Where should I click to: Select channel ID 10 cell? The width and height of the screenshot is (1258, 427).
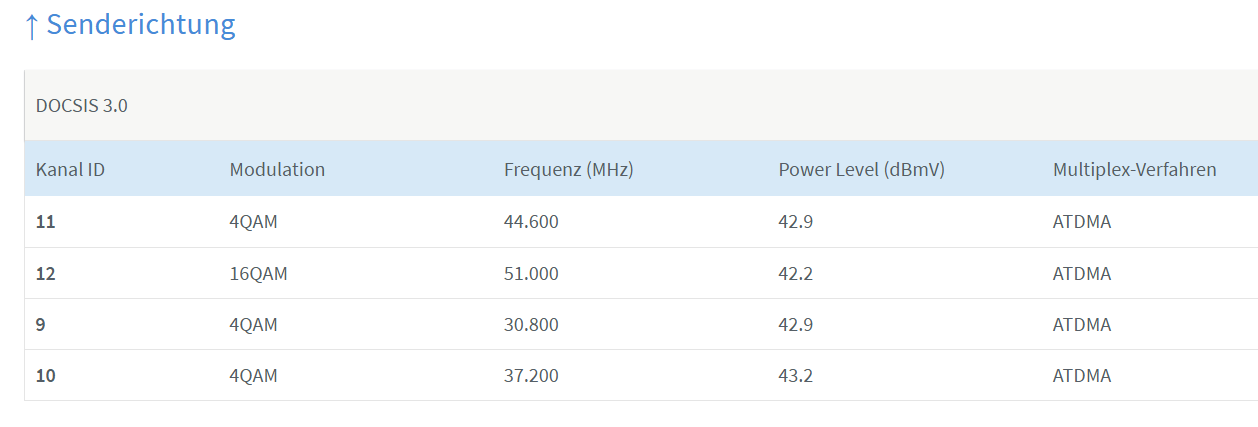(x=45, y=376)
